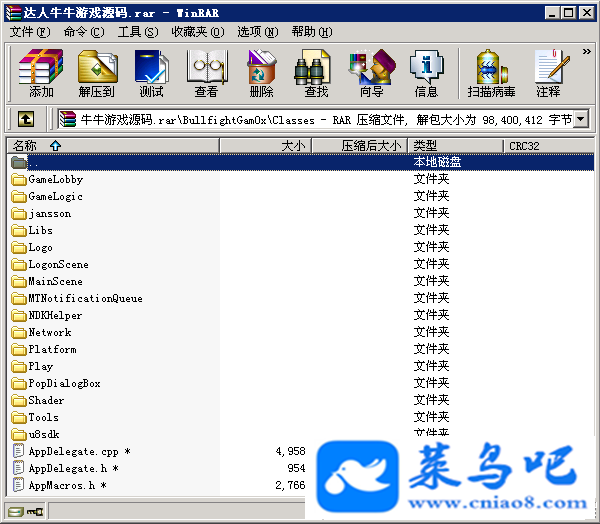Viewport: 600px width, 524px height.
Task: Click the Add (添加) toolbar icon
Action: point(41,67)
